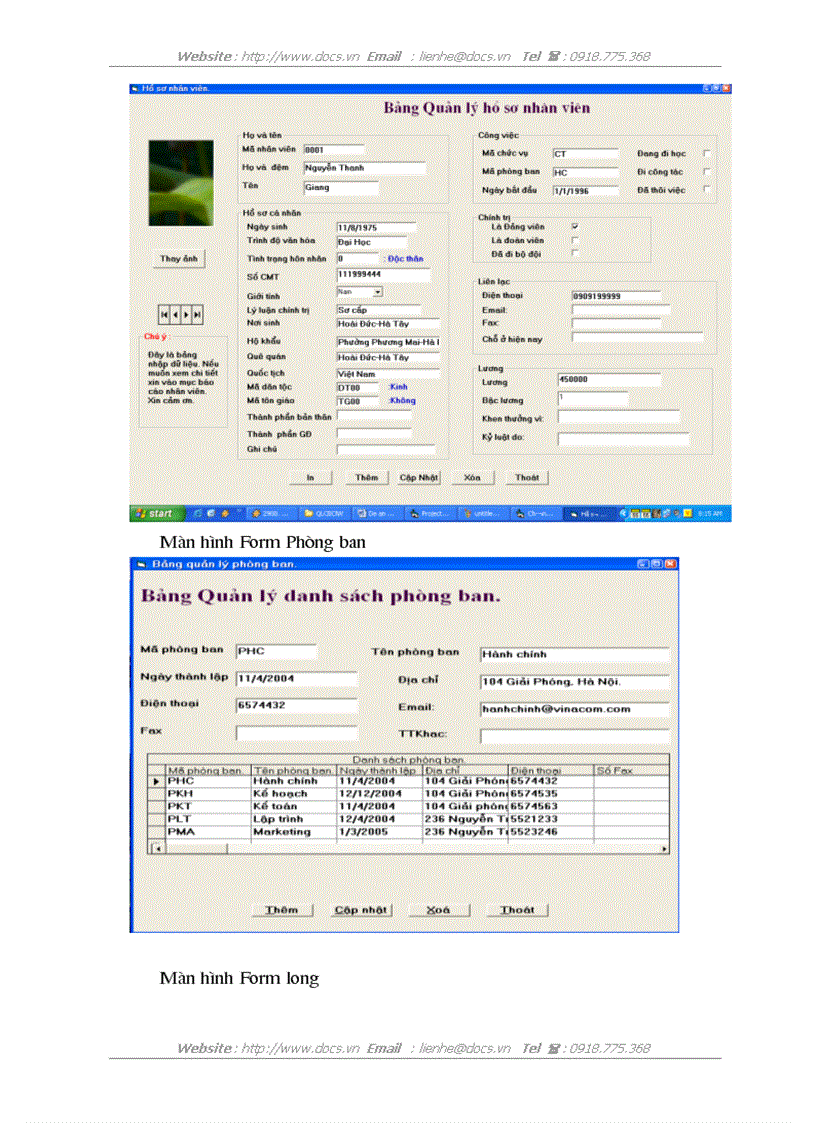This screenshot has height=1123, width=816.
Task: Click Cập nhật on the phòng ban form
Action: 360,910
